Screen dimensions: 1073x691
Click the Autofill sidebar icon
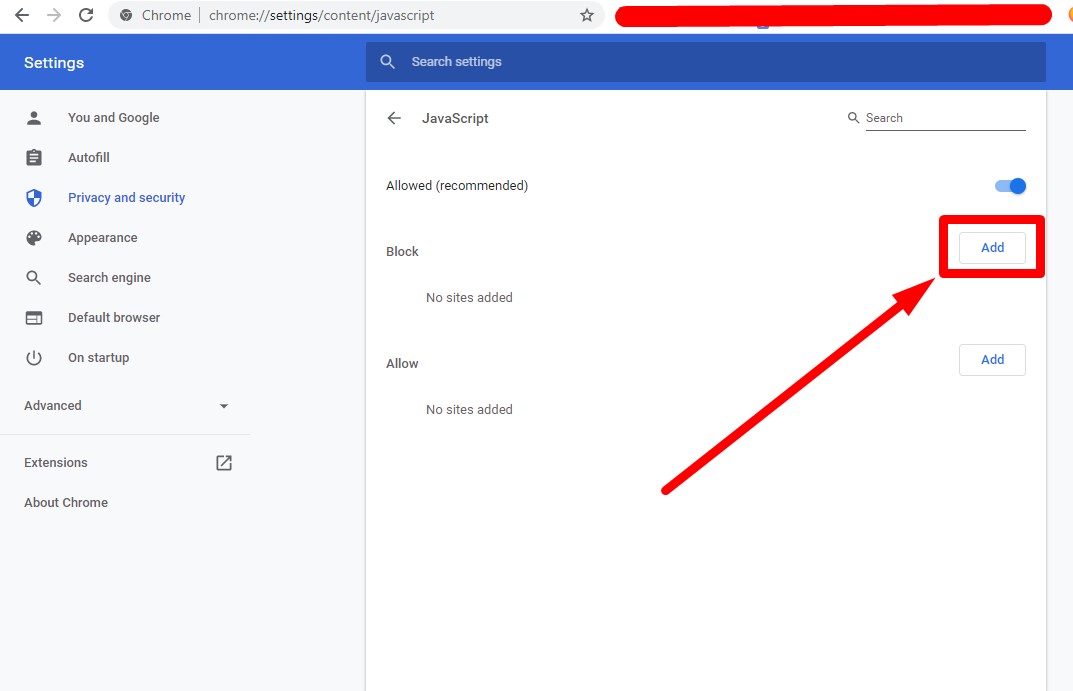(x=34, y=157)
